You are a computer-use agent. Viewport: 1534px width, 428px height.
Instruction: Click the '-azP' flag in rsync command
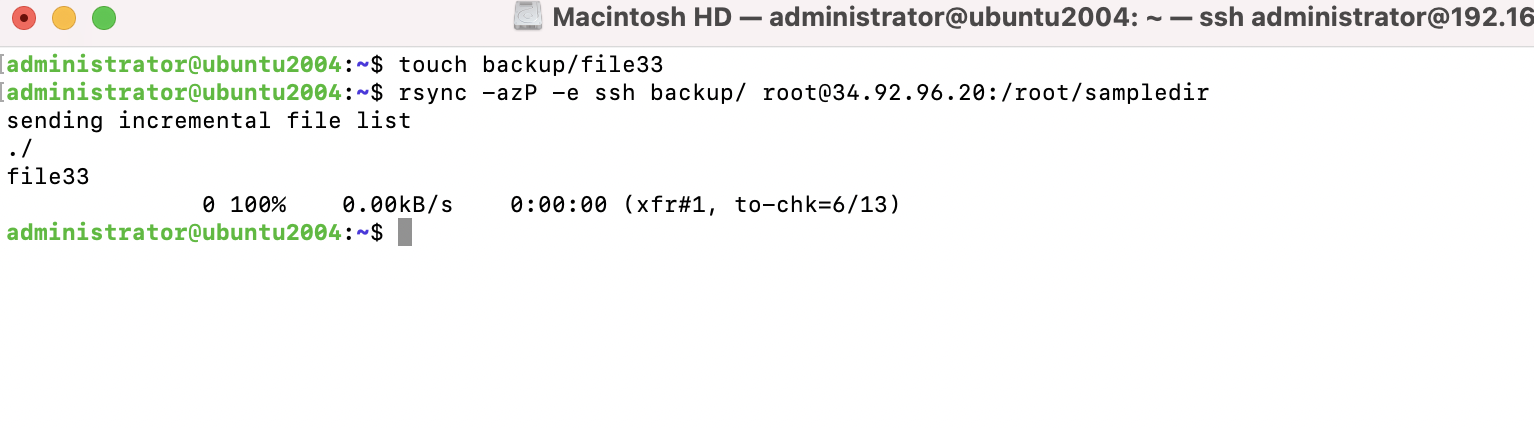(x=509, y=93)
